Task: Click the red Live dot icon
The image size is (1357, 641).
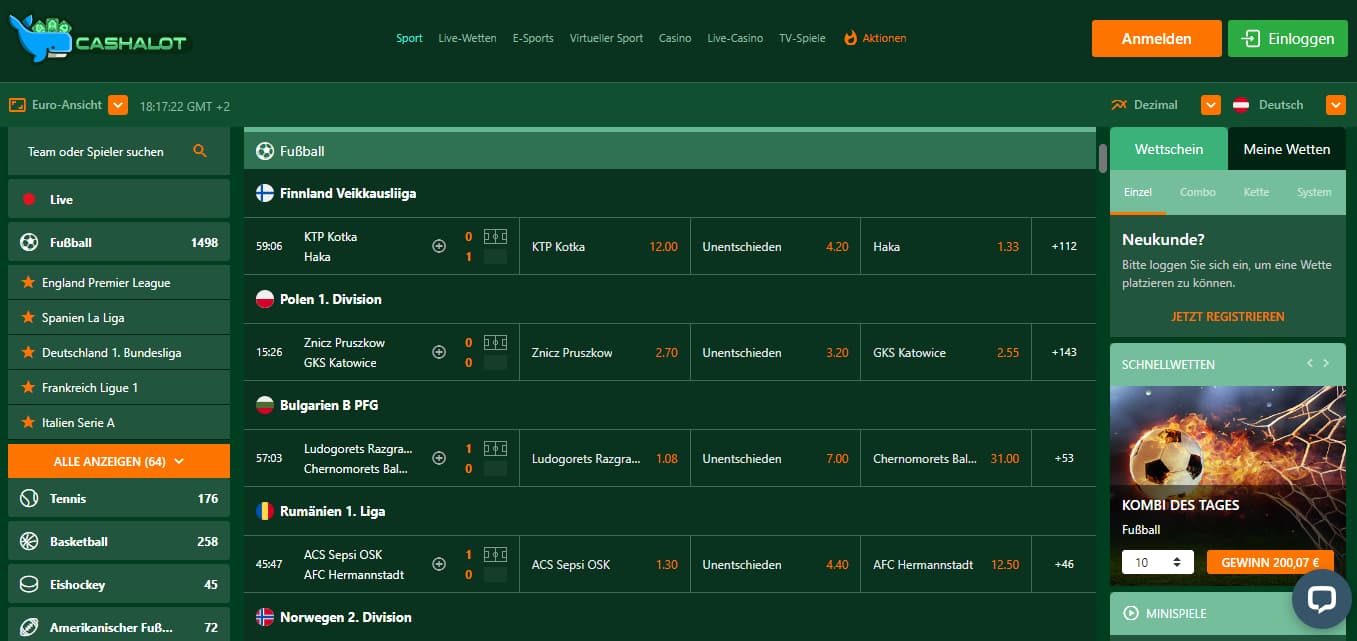Action: point(29,199)
